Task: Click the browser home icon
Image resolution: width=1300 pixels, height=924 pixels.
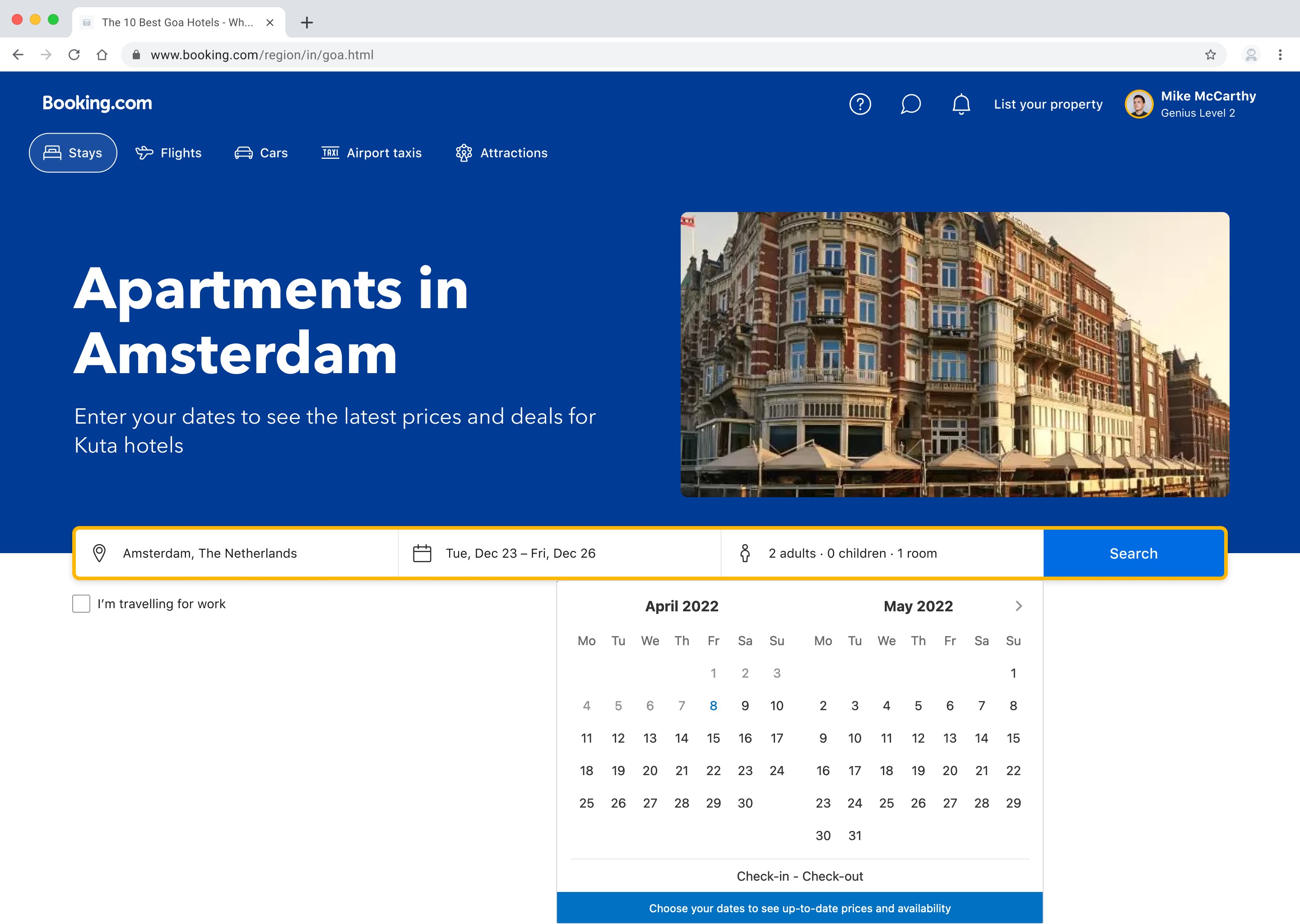Action: tap(102, 55)
